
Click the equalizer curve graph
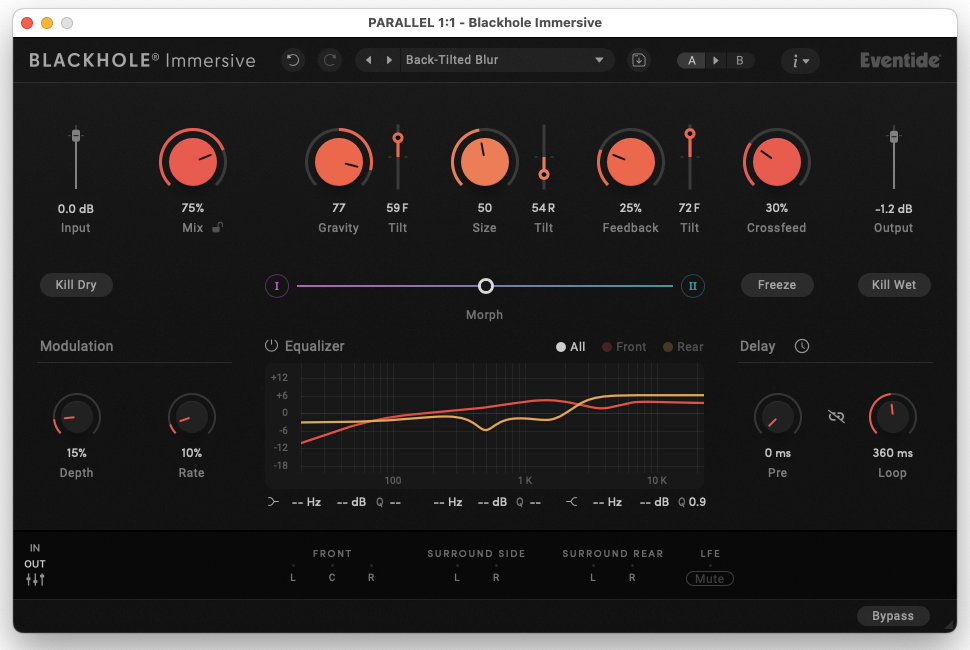(485, 426)
